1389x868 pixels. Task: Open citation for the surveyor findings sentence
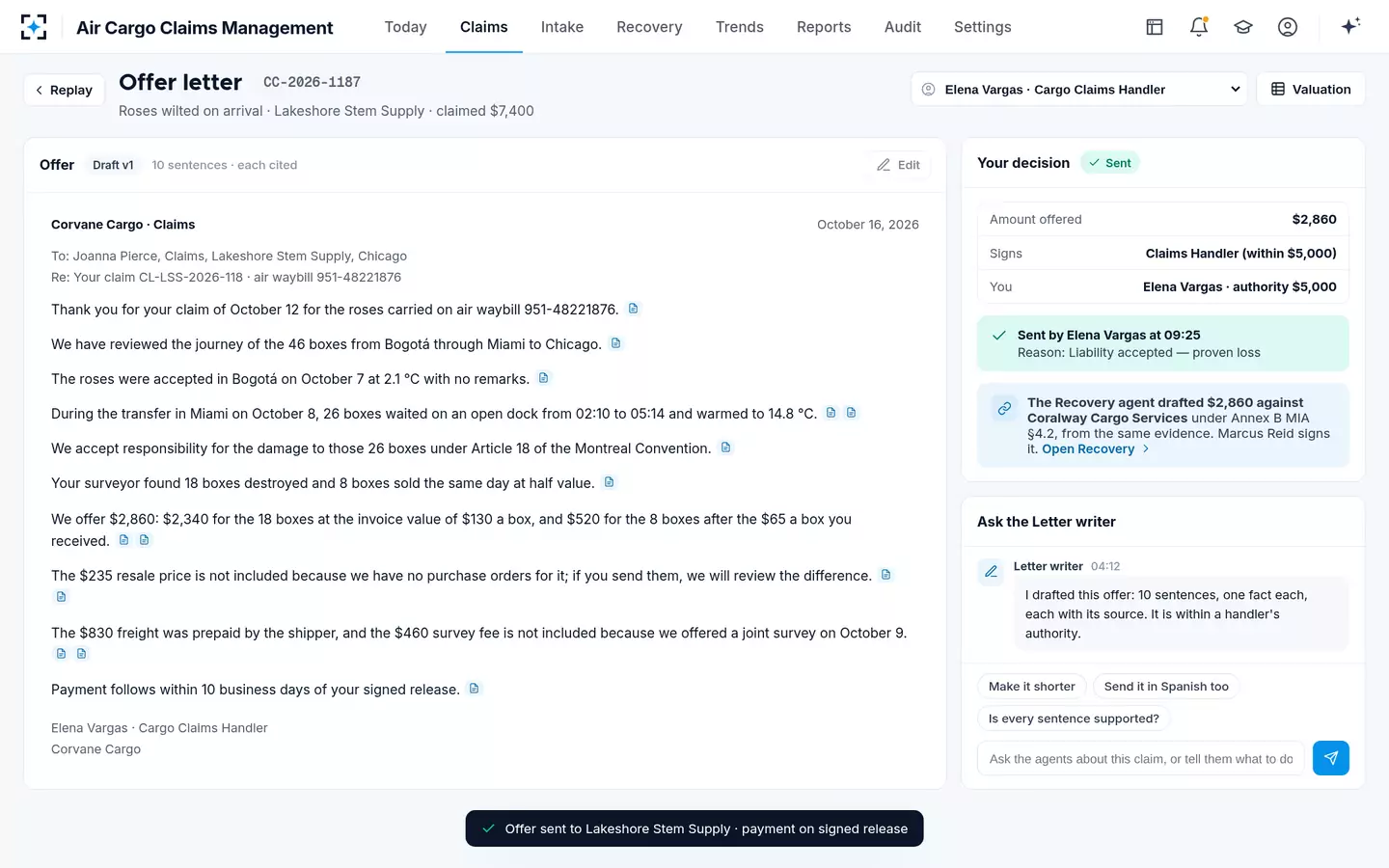pyautogui.click(x=610, y=482)
